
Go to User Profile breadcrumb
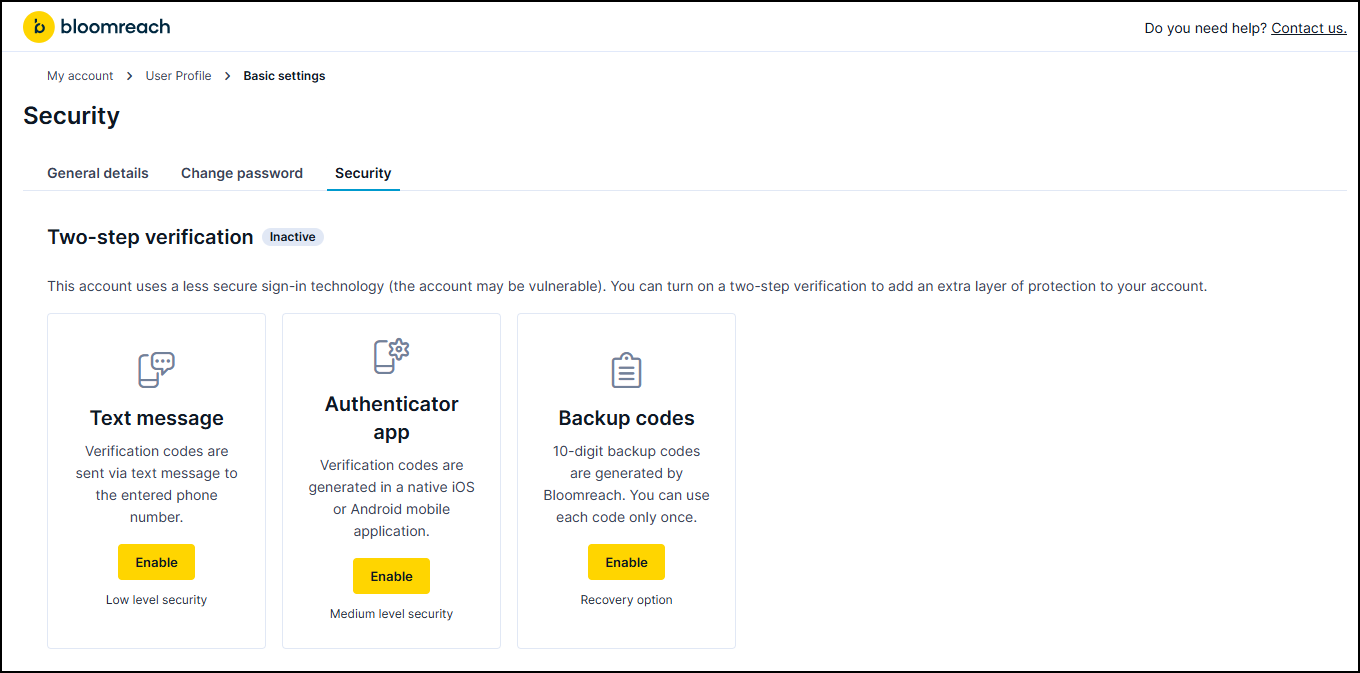tap(178, 76)
